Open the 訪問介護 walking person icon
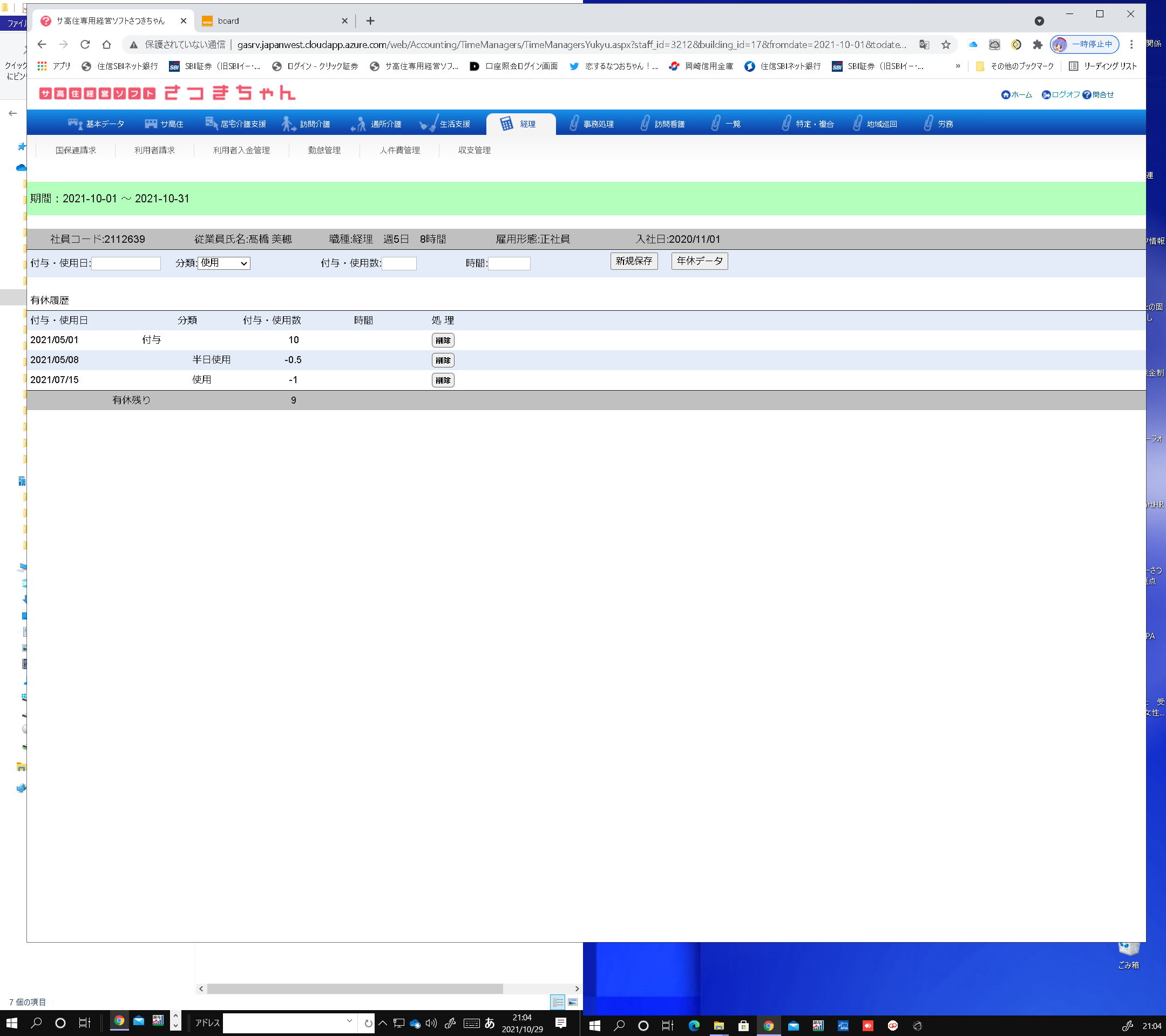Viewport: 1166px width, 1036px height. point(288,124)
